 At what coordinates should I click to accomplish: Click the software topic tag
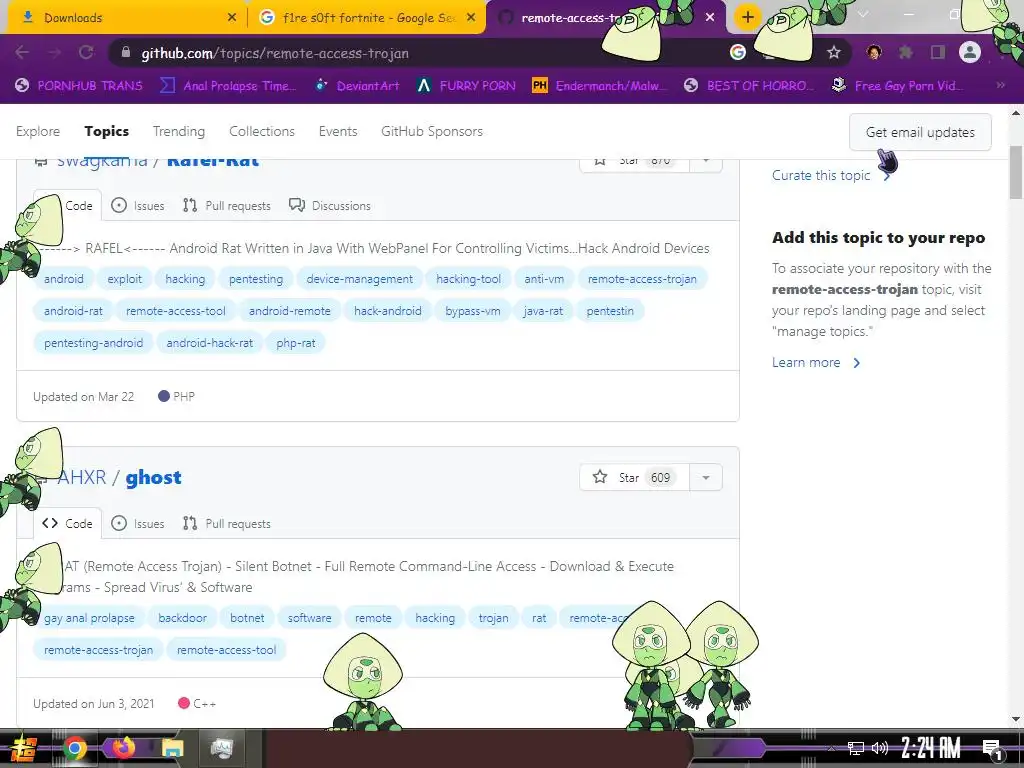310,618
